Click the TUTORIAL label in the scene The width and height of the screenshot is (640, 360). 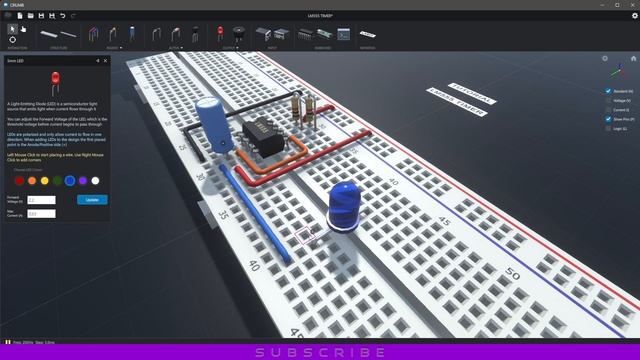[x=472, y=93]
